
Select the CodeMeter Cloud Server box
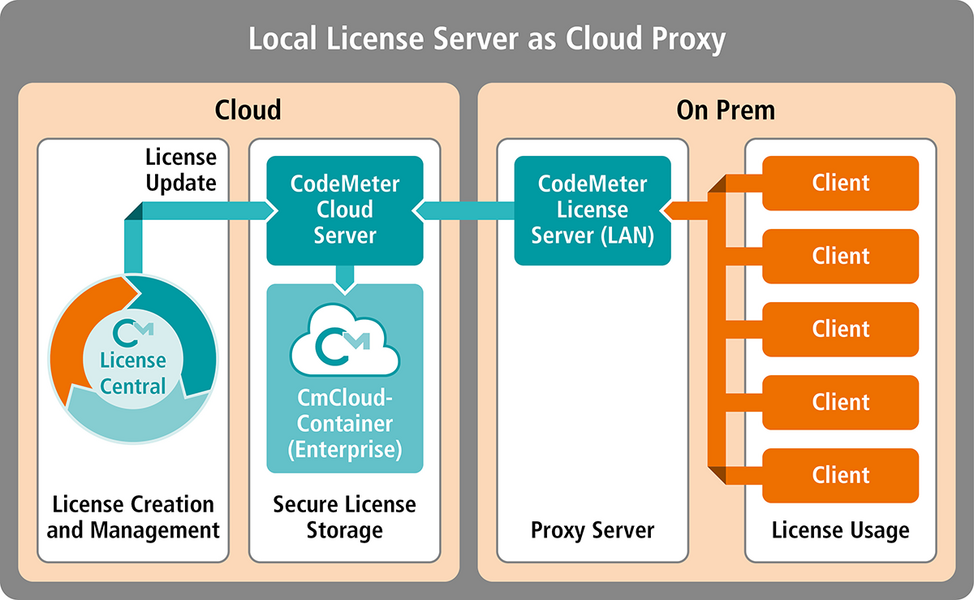tap(345, 211)
